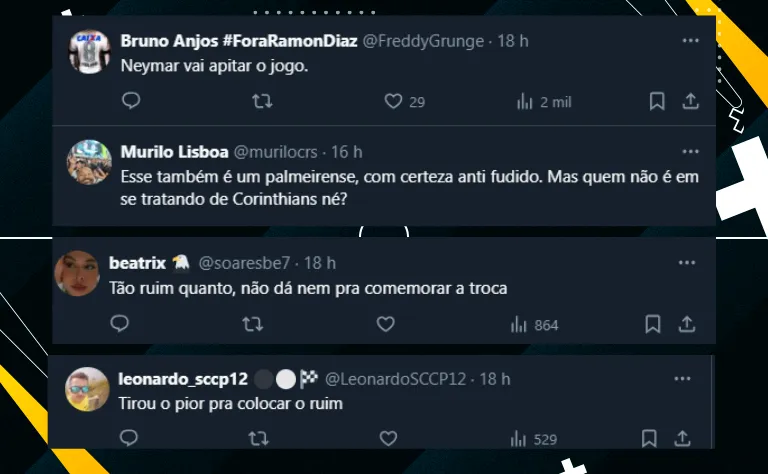
Task: Open more options on Murilo Lisboa's tweet
Action: point(690,152)
